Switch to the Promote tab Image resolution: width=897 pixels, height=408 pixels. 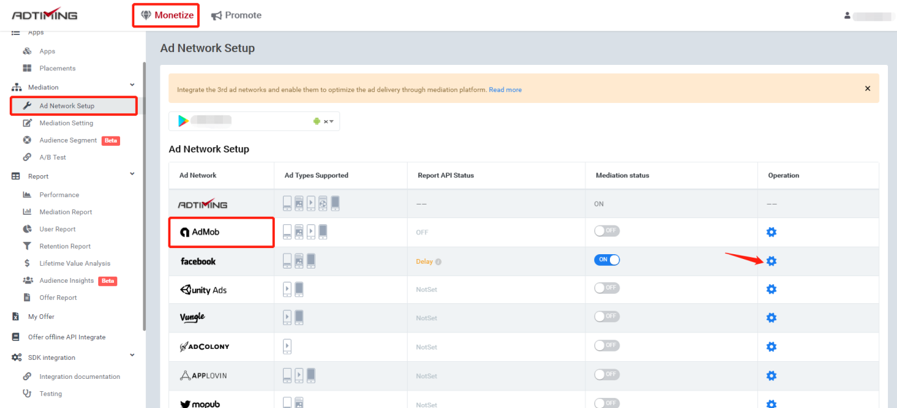pos(236,15)
